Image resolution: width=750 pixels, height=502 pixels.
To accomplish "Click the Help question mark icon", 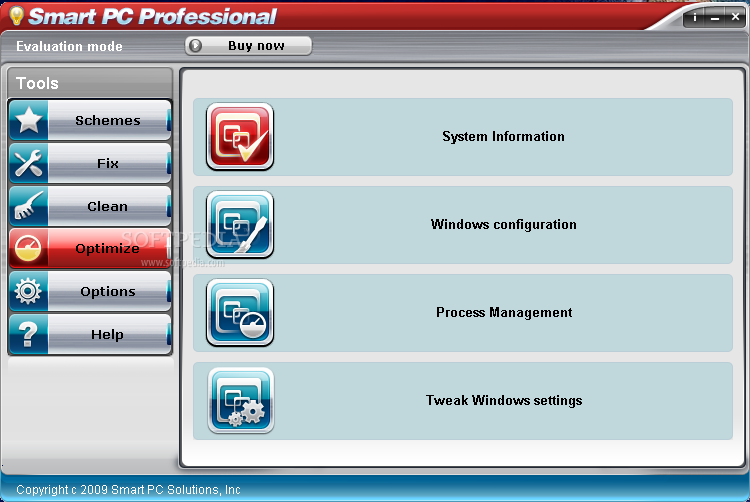I will pos(29,334).
